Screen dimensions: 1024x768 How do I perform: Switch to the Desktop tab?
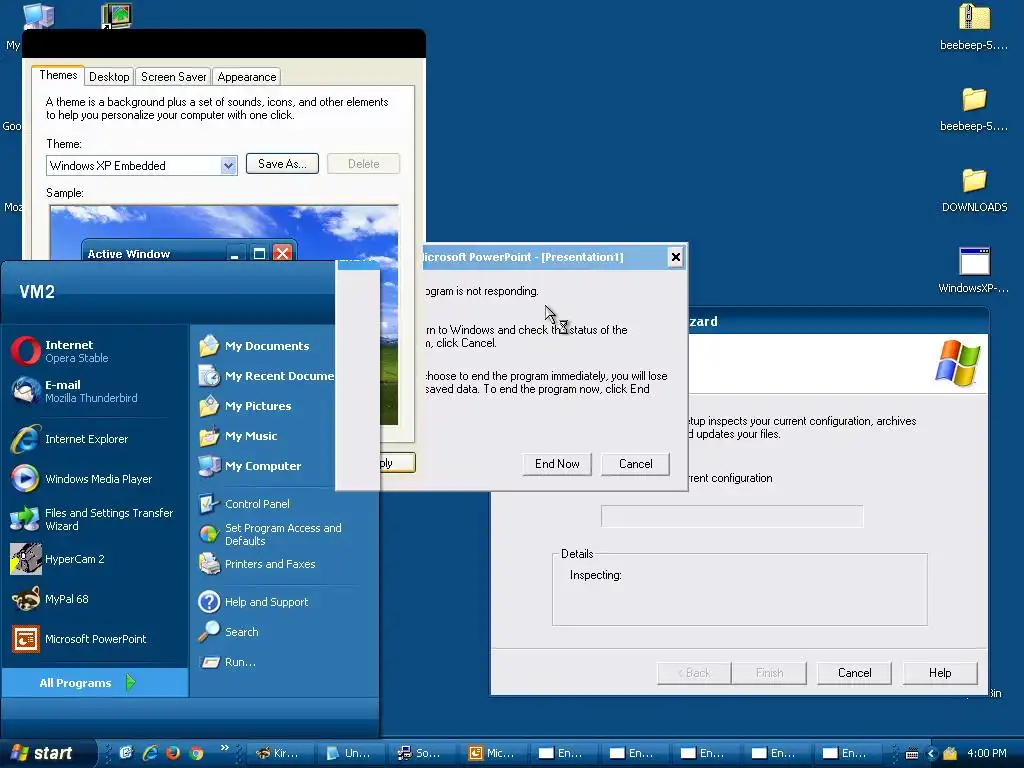[x=109, y=76]
